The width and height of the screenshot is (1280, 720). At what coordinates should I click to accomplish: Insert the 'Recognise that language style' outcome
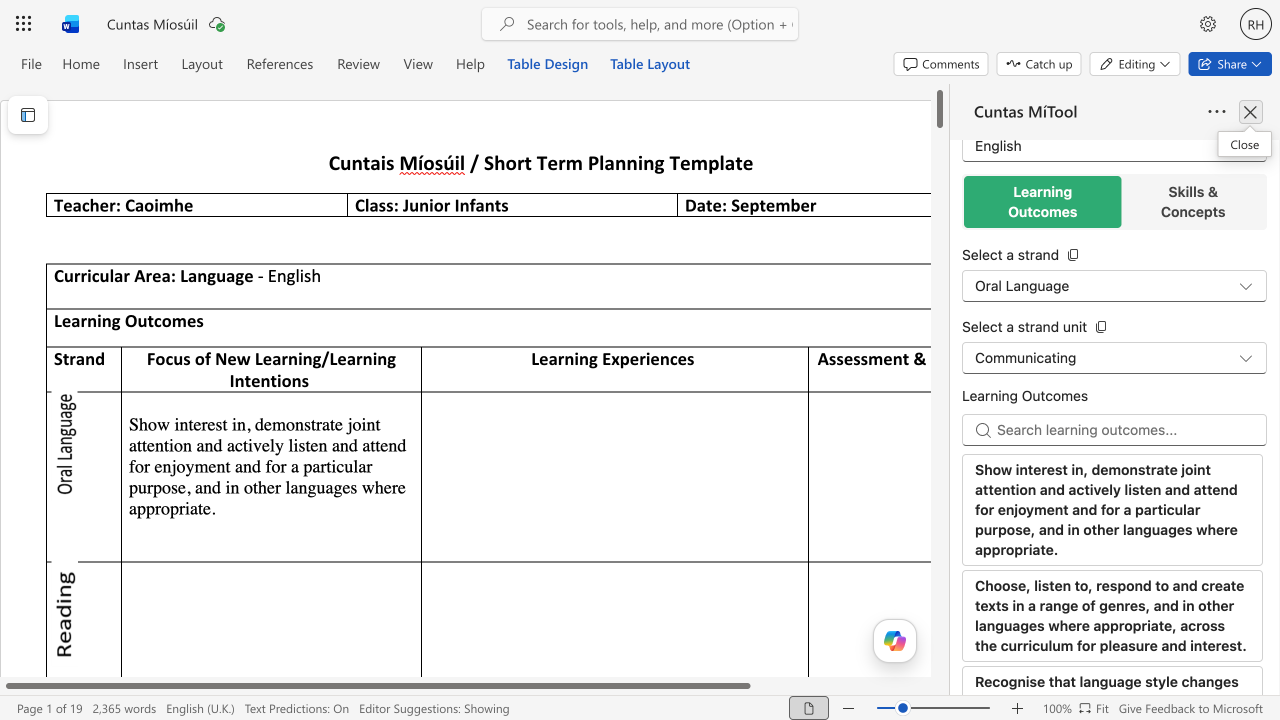(1112, 682)
